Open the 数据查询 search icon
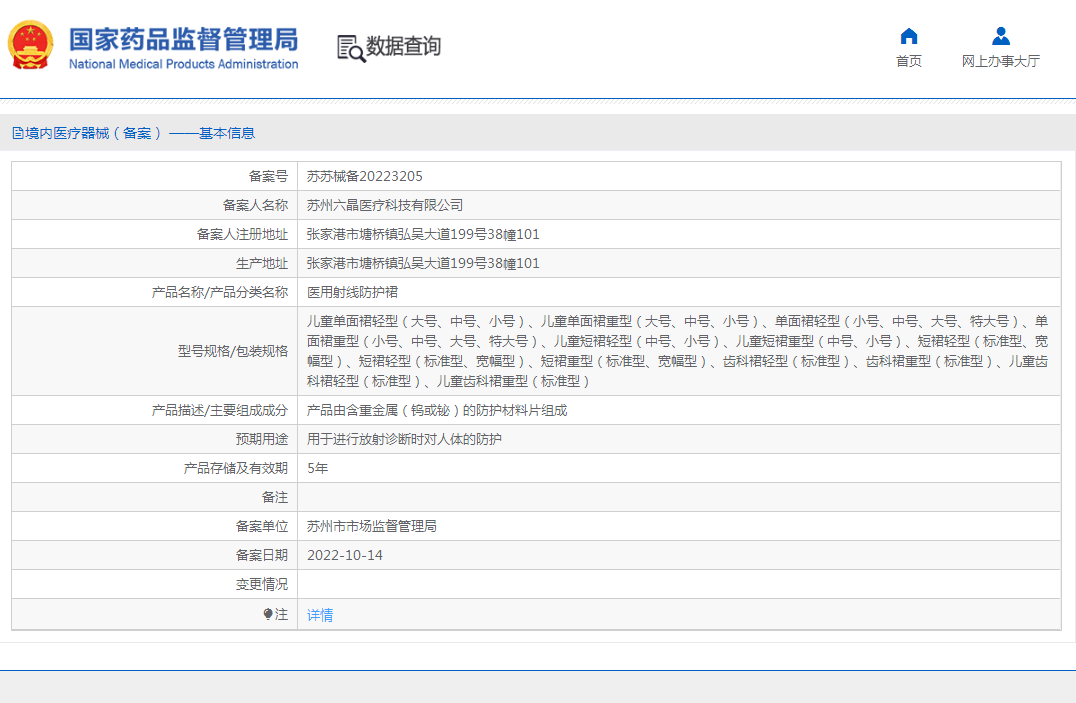This screenshot has height=703, width=1076. [x=351, y=48]
